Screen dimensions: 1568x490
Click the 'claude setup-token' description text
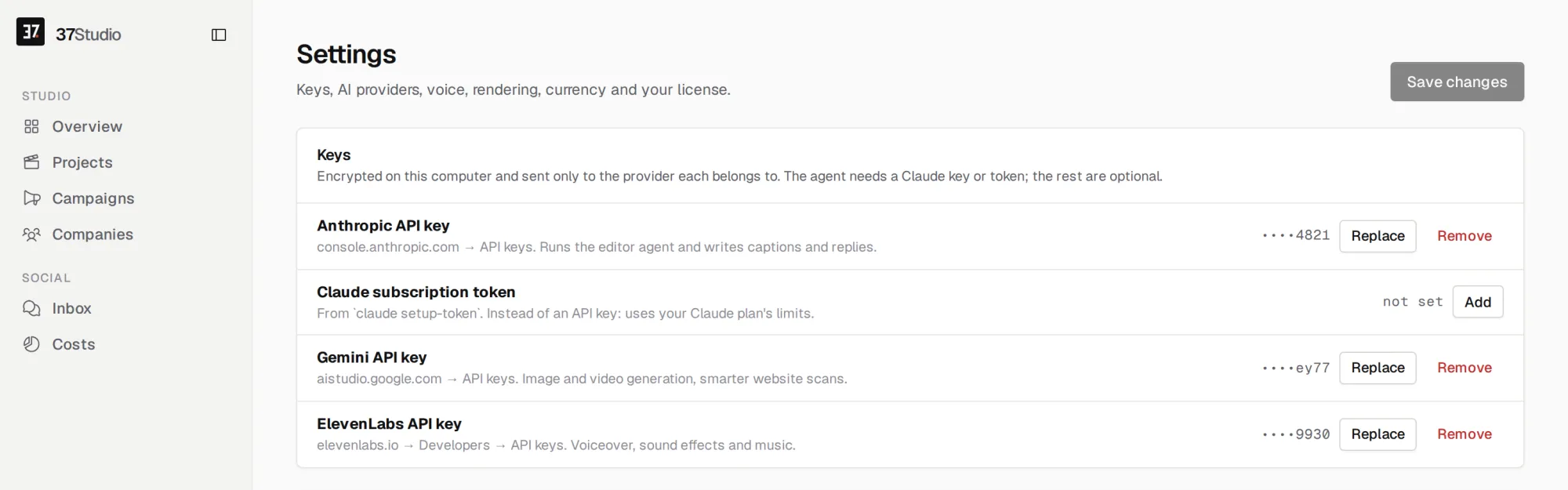[x=565, y=314]
